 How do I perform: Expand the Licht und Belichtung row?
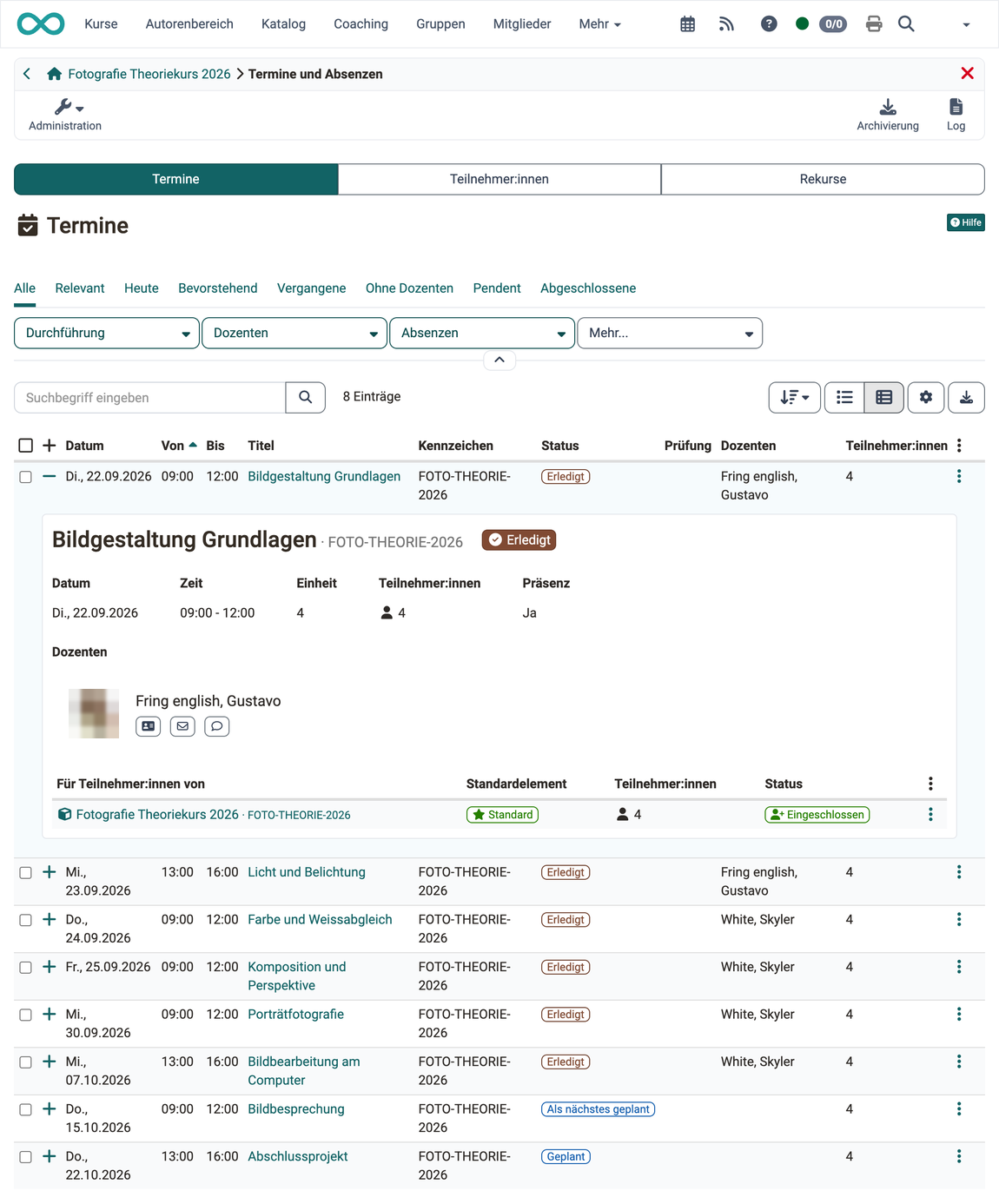[49, 871]
